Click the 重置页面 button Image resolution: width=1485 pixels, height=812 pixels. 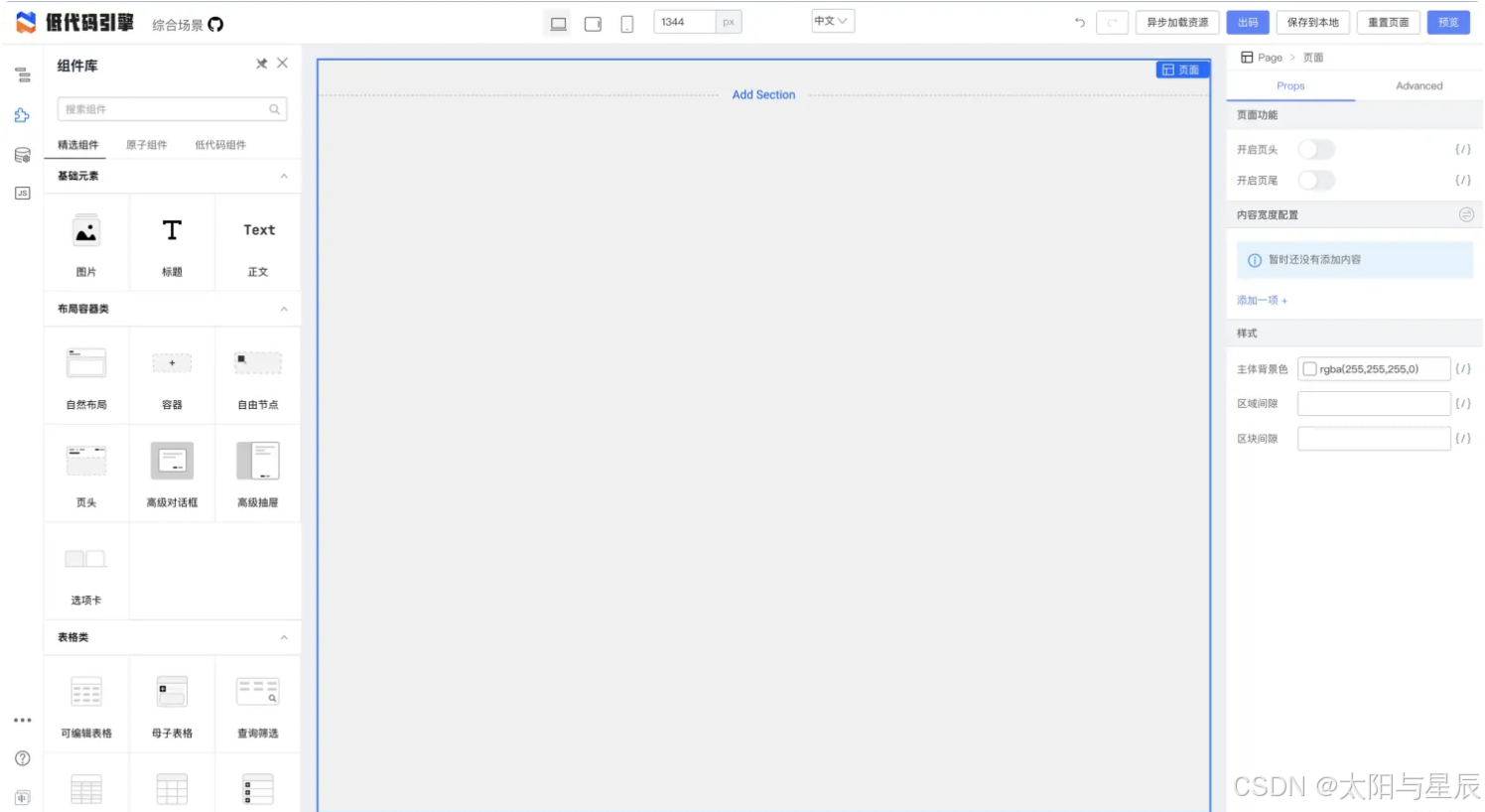pyautogui.click(x=1389, y=22)
